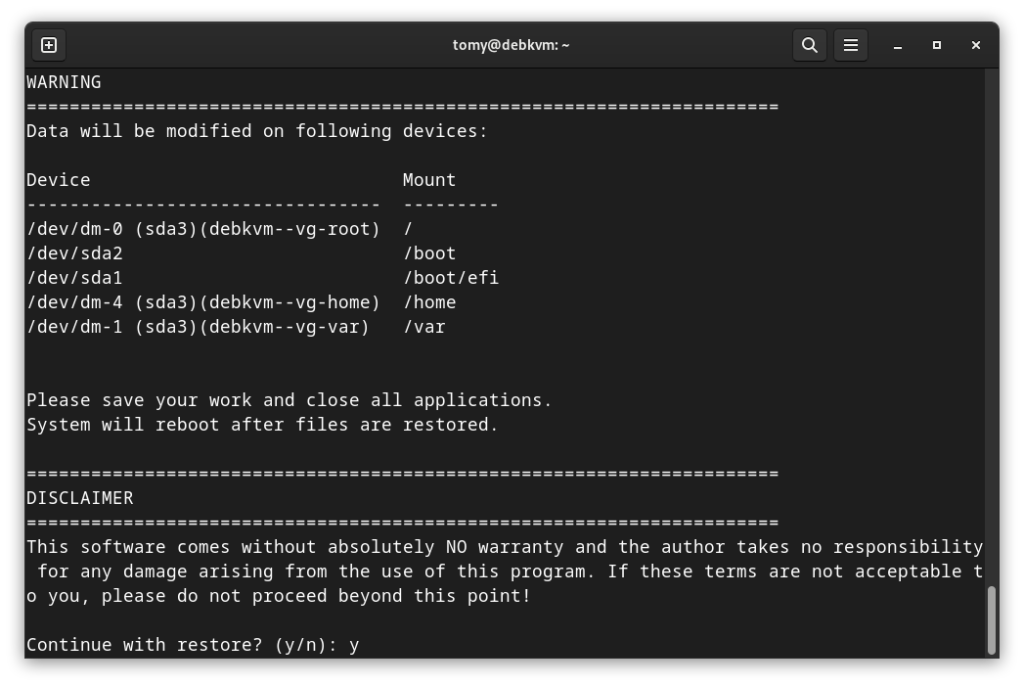Click the Mount column header
The height and width of the screenshot is (686, 1024).
pyautogui.click(x=429, y=180)
